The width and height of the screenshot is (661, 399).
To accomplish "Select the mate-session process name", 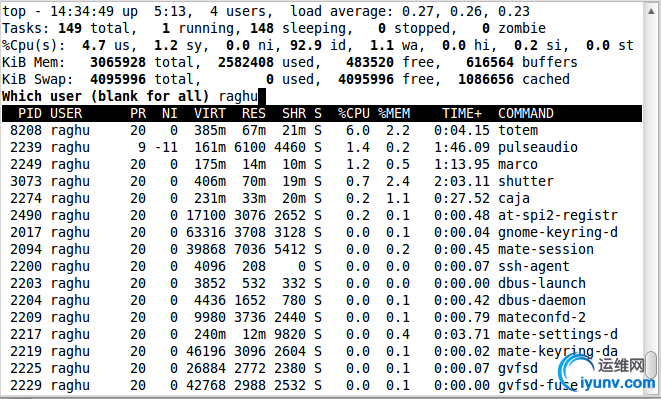I will click(546, 249).
